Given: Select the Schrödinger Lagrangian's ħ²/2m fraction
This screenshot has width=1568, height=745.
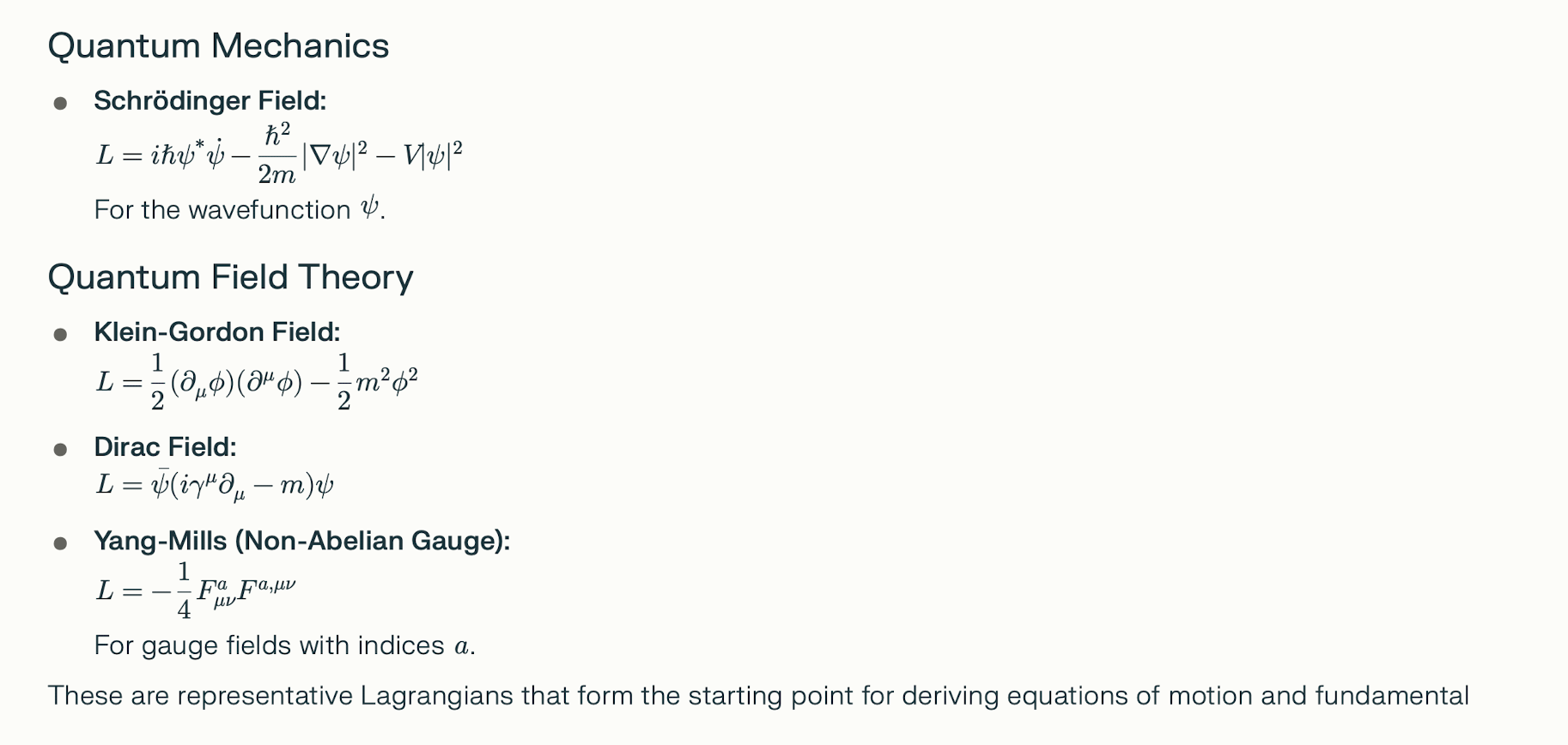Looking at the screenshot, I should (x=277, y=154).
